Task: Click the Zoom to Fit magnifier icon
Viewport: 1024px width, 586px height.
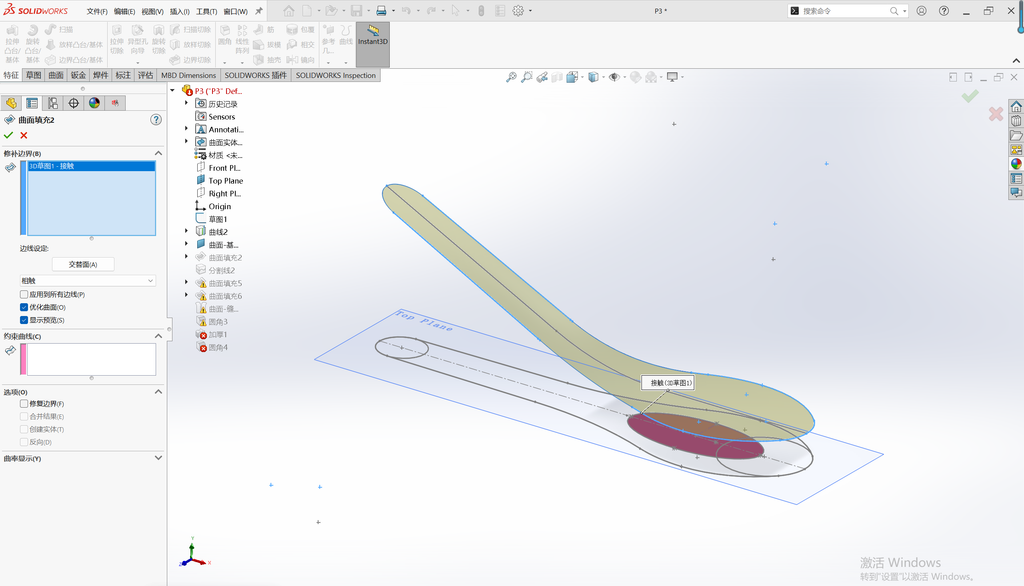Action: point(511,77)
